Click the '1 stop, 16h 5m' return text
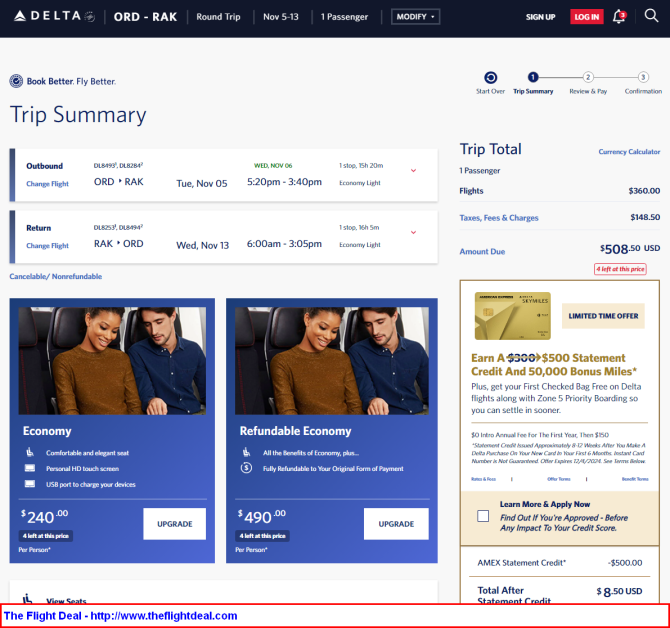Viewport: 670px width, 628px height. tap(359, 227)
